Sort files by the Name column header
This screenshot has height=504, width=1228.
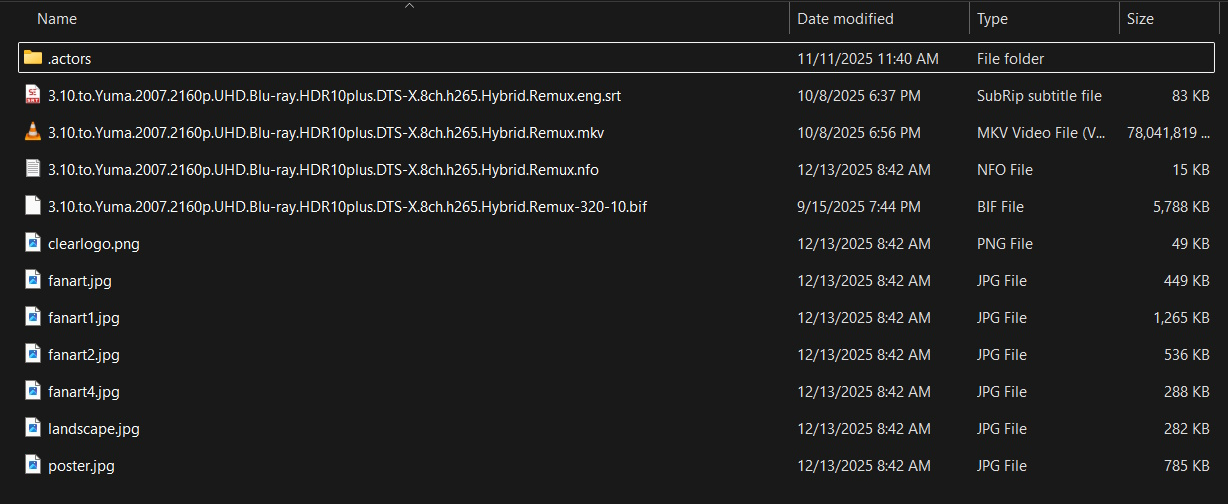[x=57, y=19]
